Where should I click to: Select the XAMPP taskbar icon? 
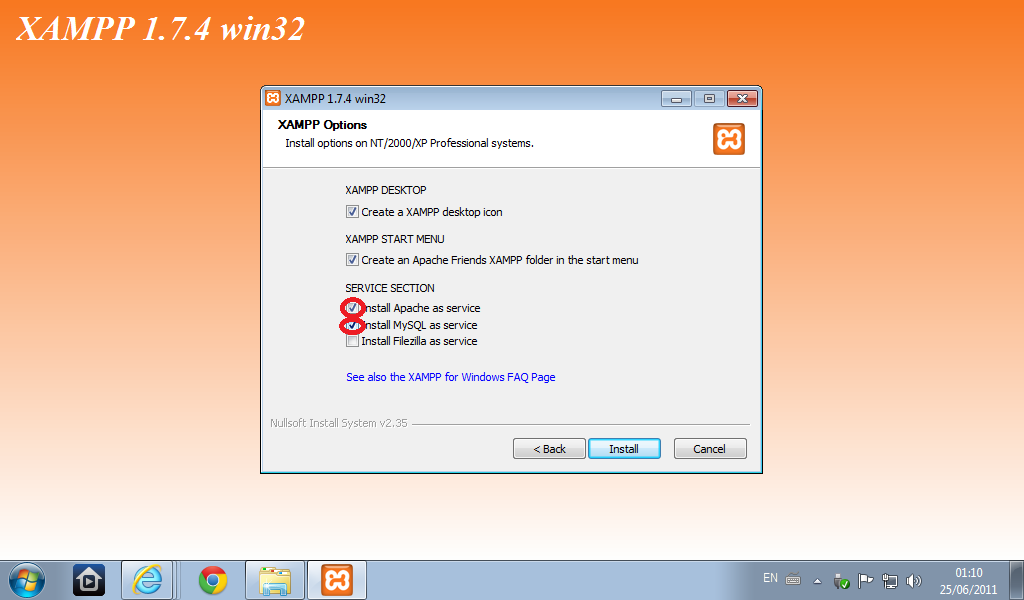coord(337,580)
